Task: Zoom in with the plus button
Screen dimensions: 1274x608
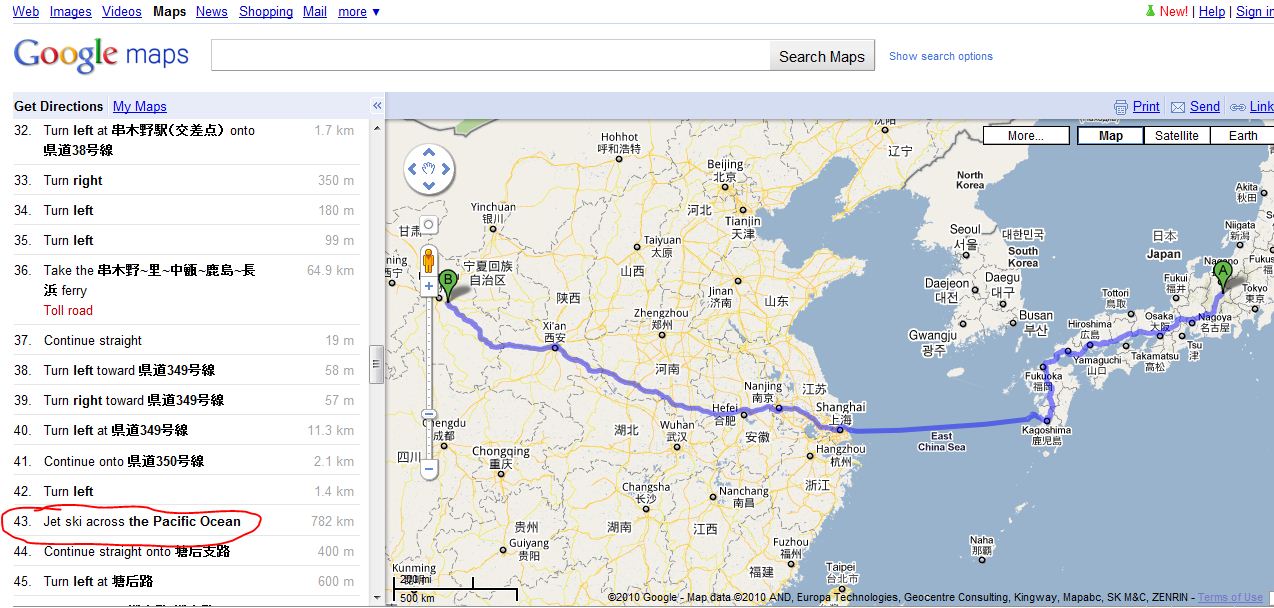Action: (x=428, y=285)
